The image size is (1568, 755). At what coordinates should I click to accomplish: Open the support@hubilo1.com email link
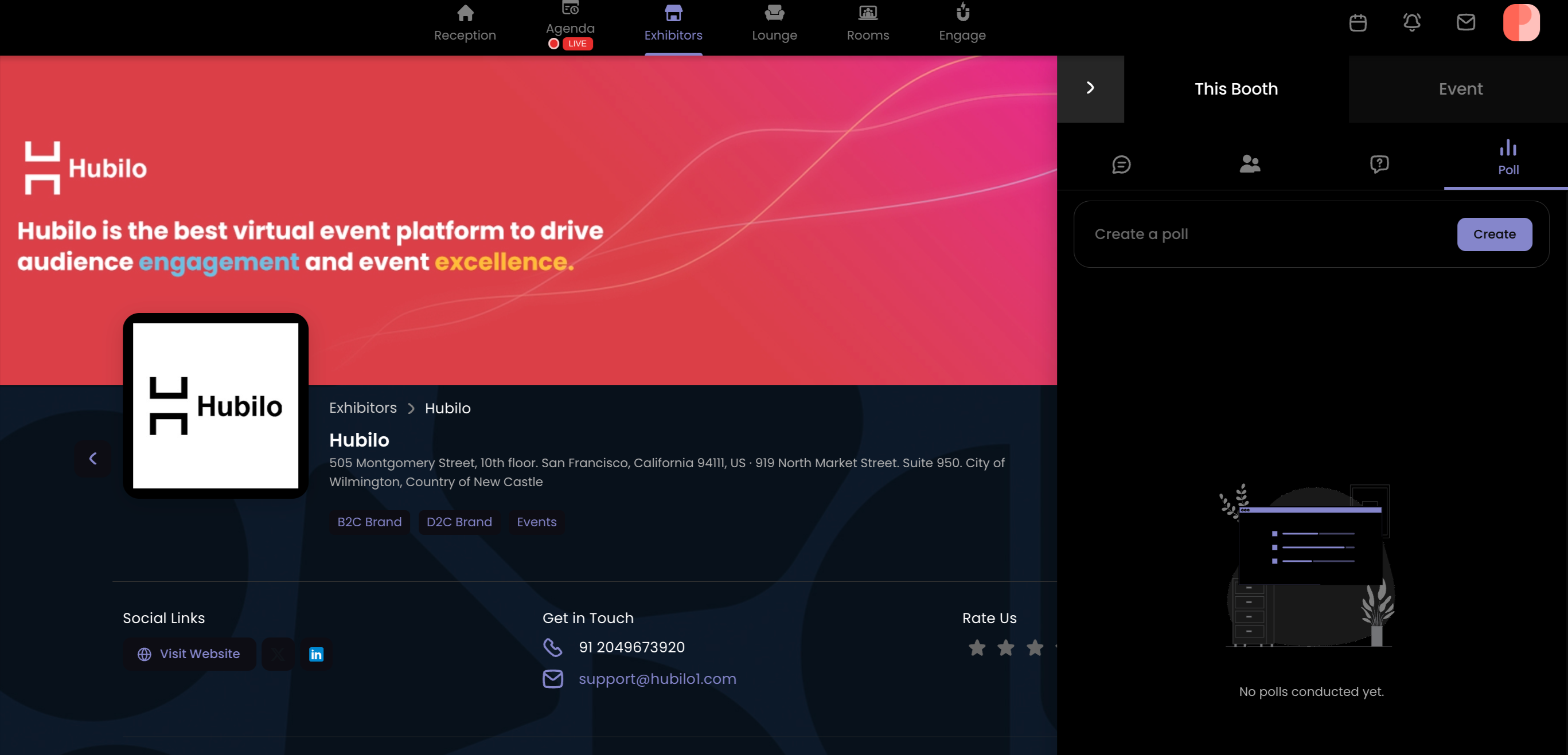[657, 679]
